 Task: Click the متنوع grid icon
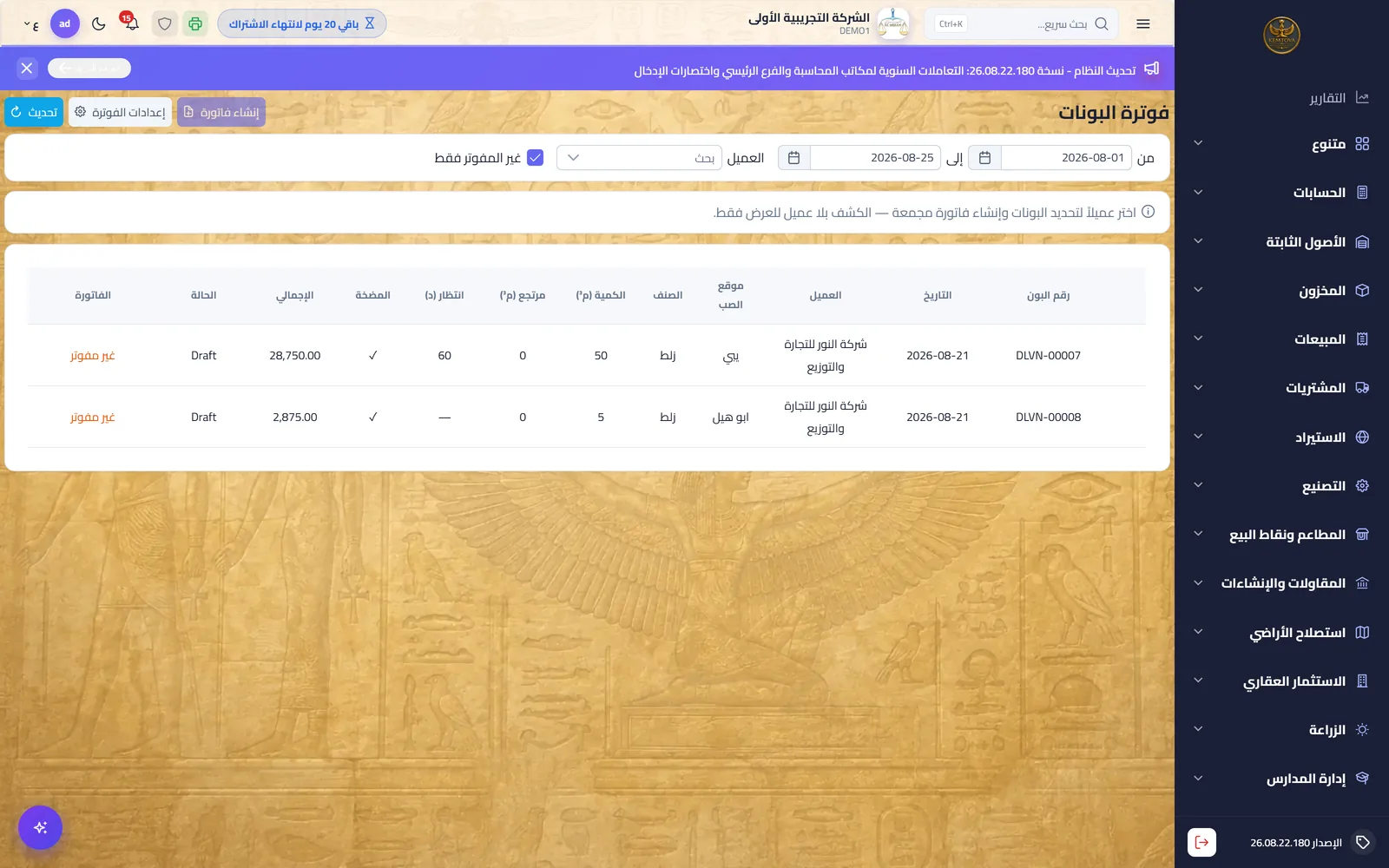(x=1362, y=144)
